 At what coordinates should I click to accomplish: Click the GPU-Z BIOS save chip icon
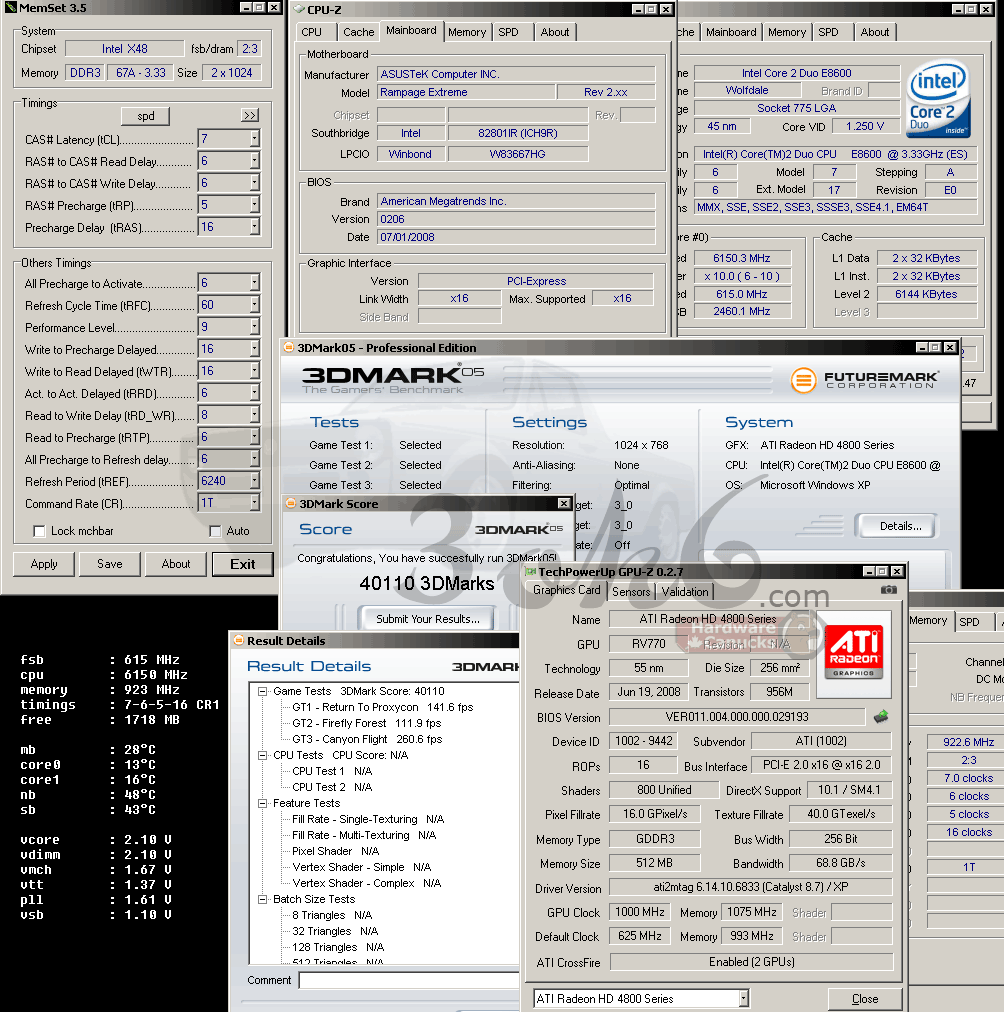tap(881, 716)
